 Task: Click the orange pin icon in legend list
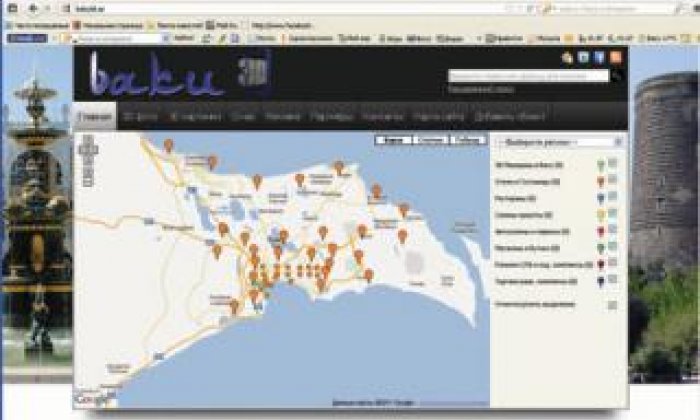click(x=601, y=182)
